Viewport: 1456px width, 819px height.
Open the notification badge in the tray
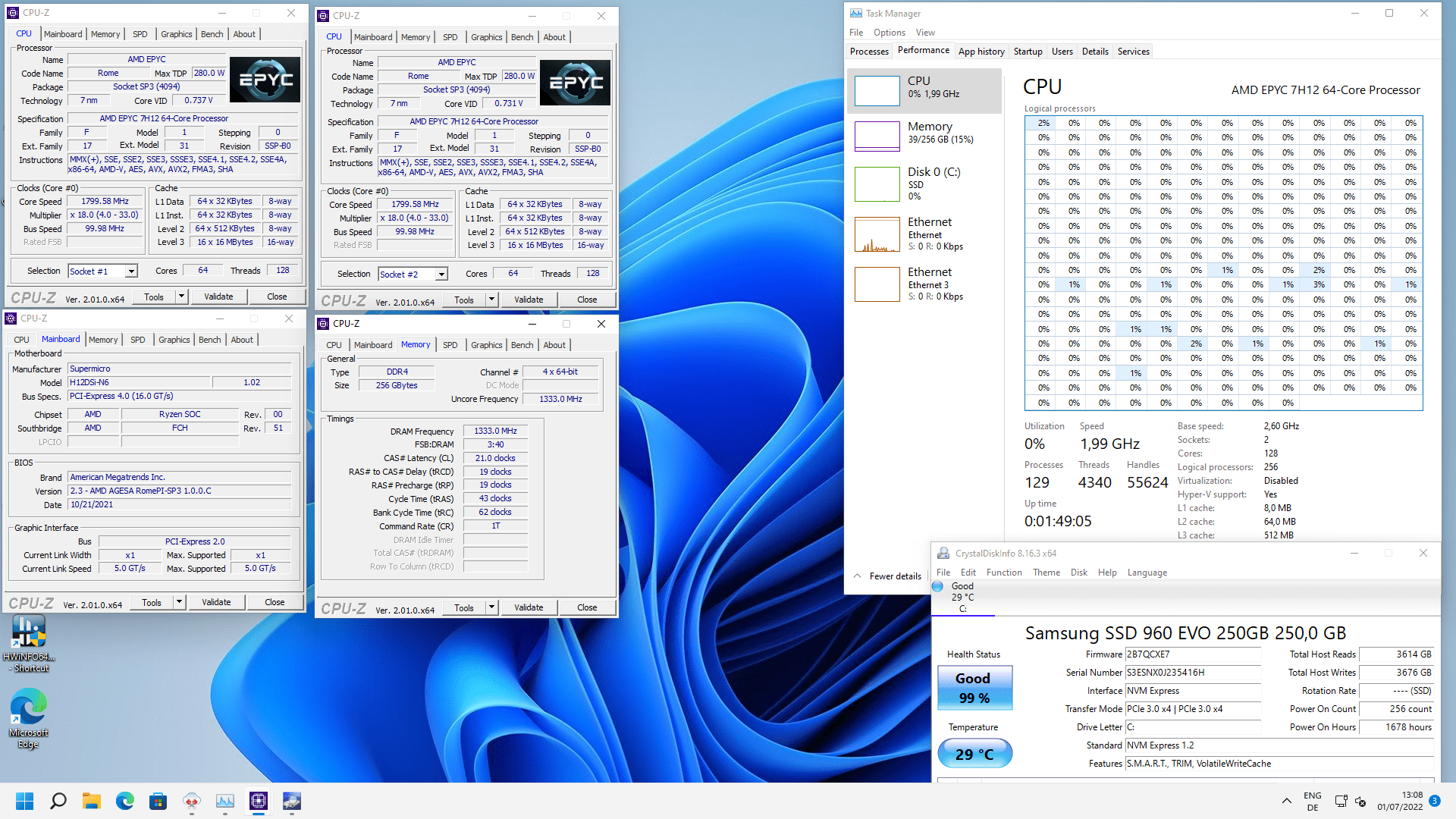click(x=1435, y=801)
